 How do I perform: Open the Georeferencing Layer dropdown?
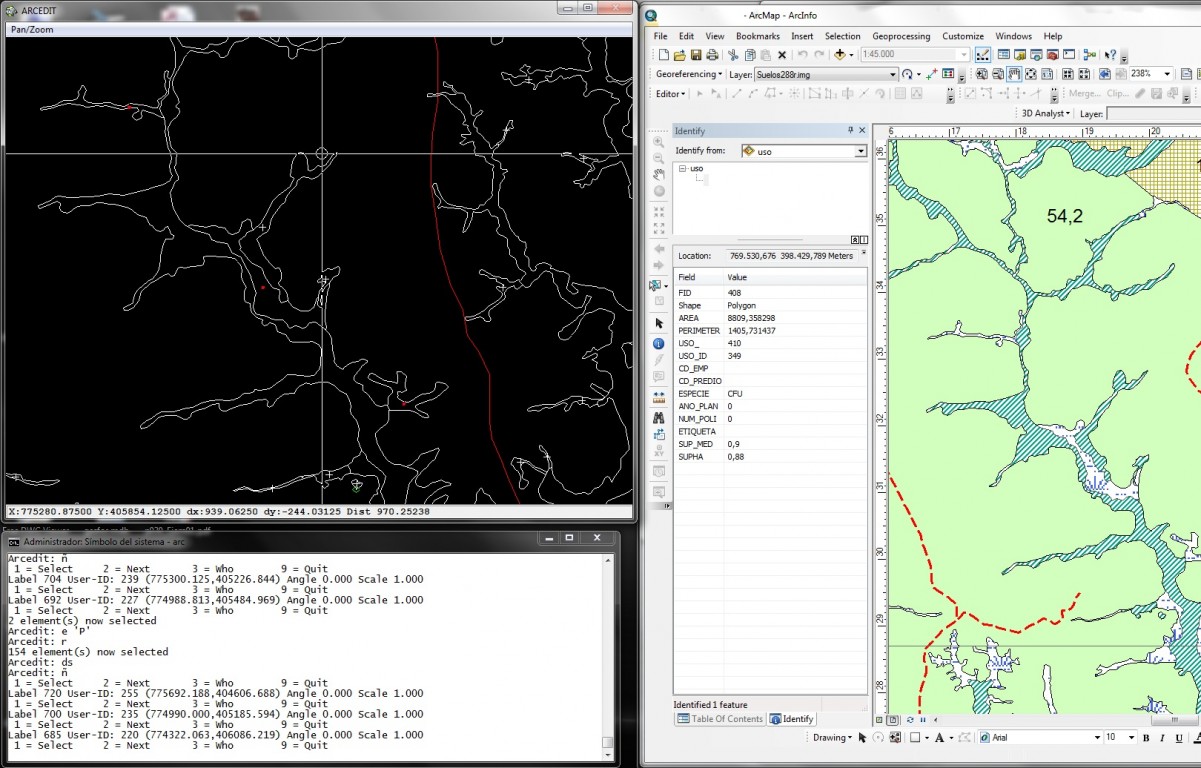coord(893,74)
